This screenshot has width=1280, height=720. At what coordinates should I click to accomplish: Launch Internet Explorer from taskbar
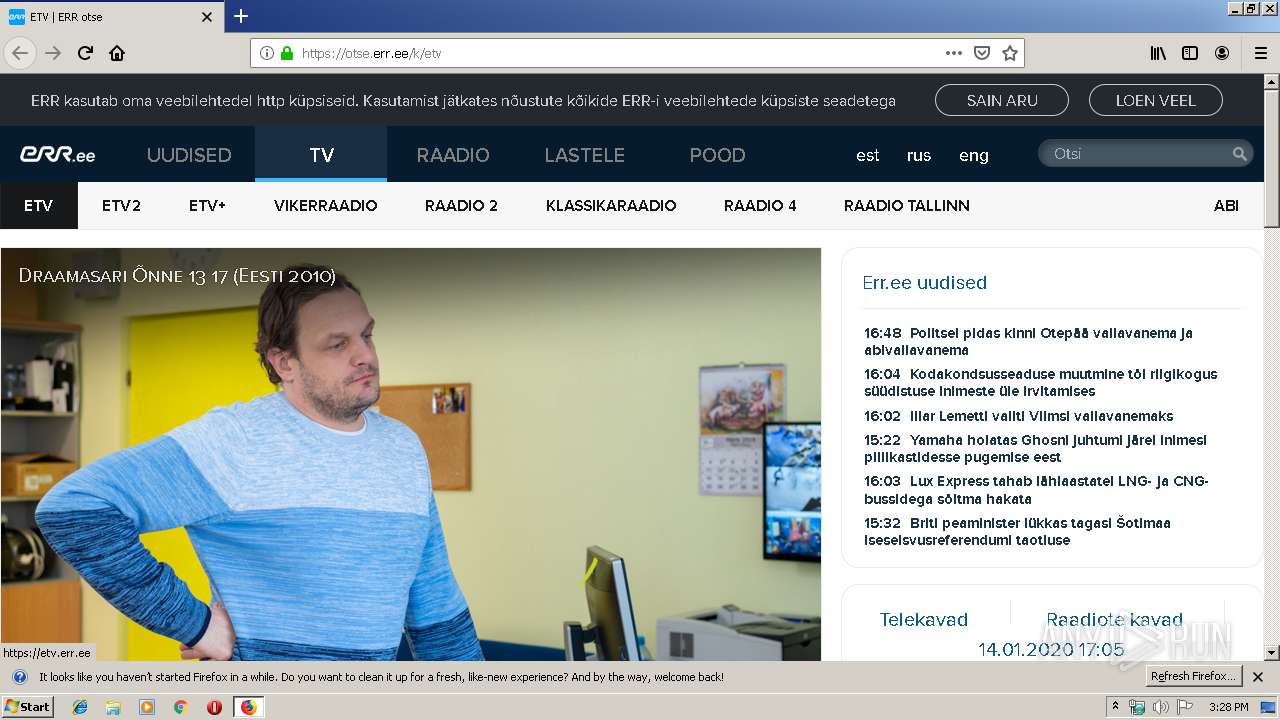80,707
